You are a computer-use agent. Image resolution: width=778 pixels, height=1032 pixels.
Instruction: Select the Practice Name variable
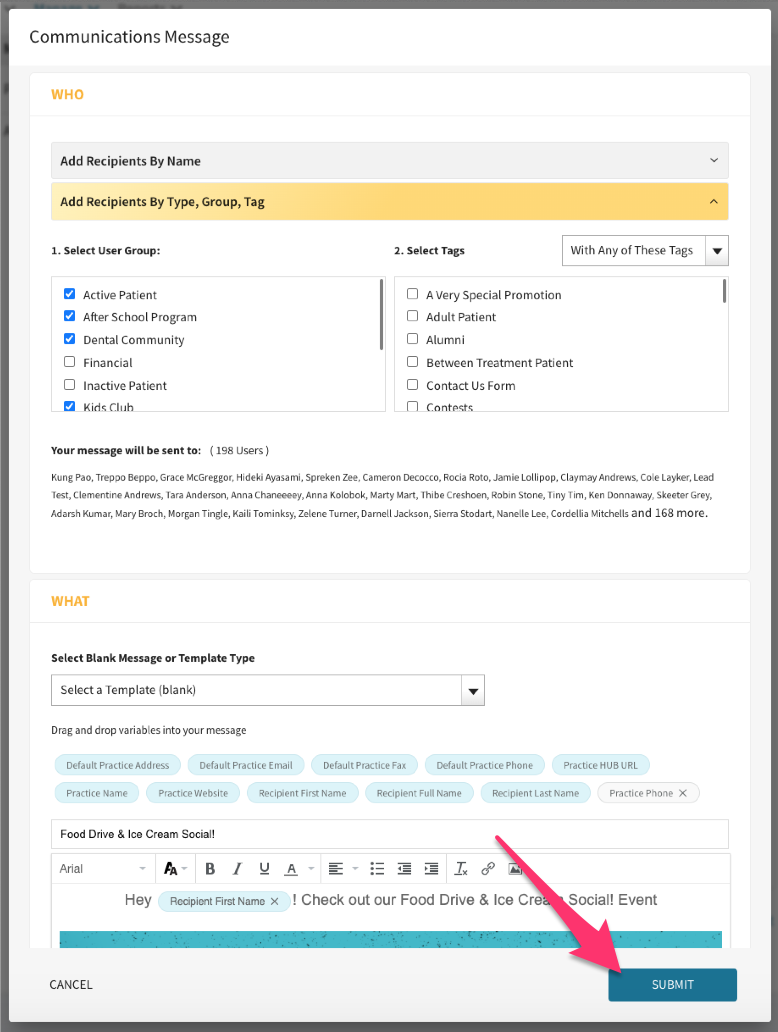click(97, 793)
